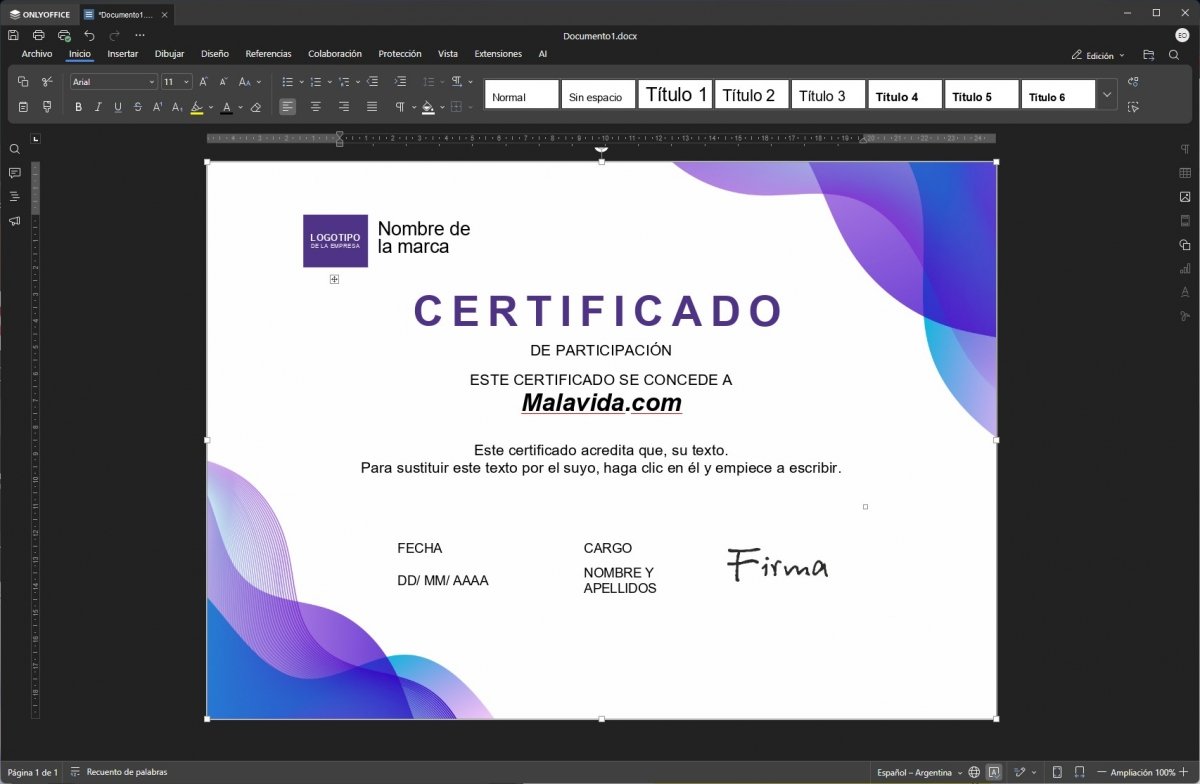
Task: Select the superscript icon
Action: pyautogui.click(x=156, y=107)
